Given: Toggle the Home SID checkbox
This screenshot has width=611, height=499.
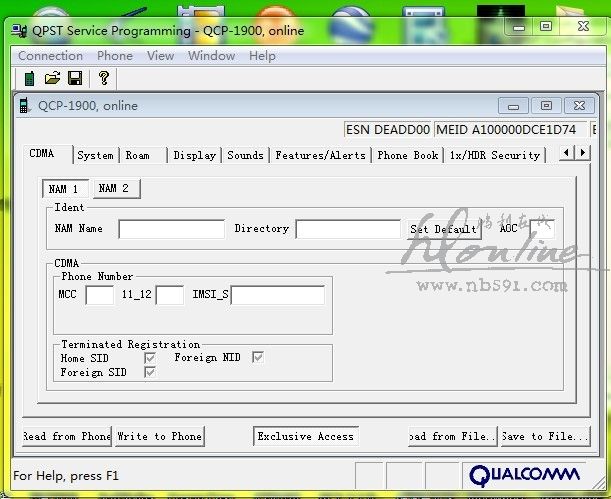Looking at the screenshot, I should tap(150, 358).
